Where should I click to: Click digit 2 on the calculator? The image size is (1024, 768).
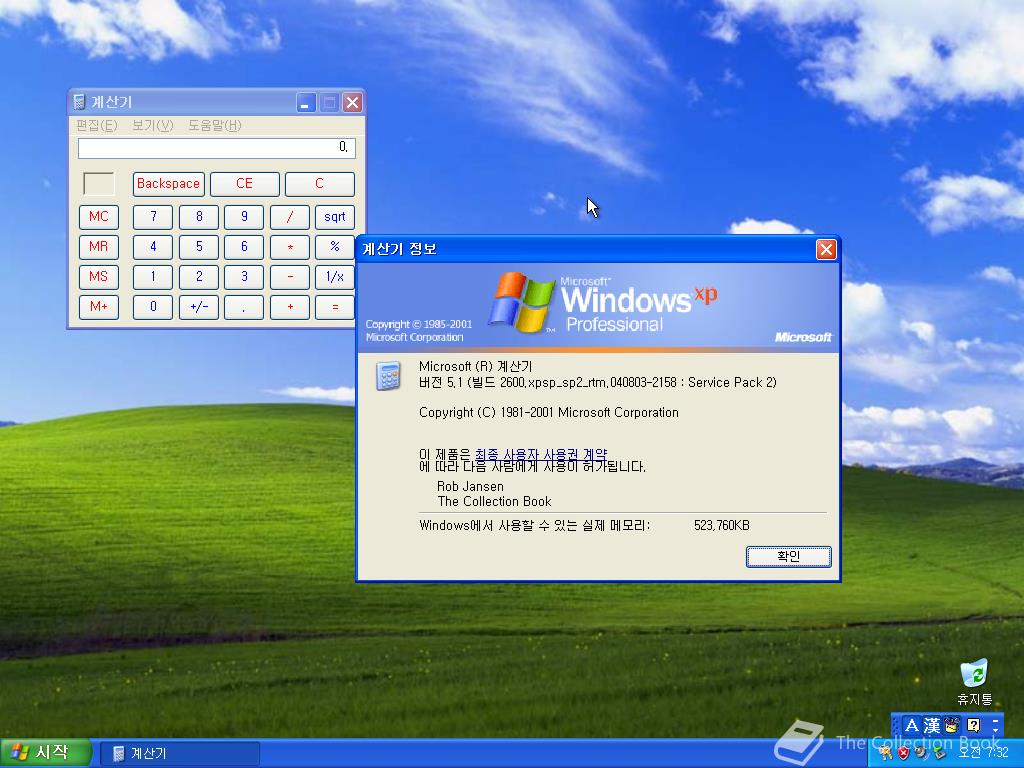[199, 277]
